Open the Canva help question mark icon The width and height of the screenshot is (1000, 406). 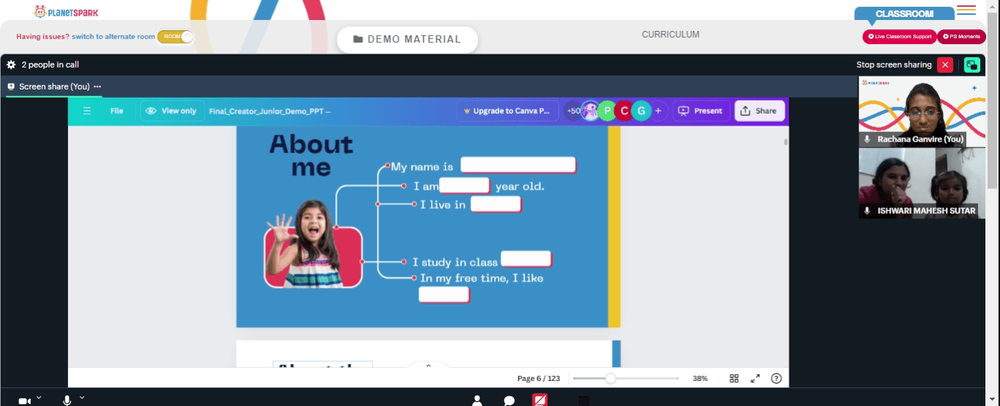pos(776,378)
